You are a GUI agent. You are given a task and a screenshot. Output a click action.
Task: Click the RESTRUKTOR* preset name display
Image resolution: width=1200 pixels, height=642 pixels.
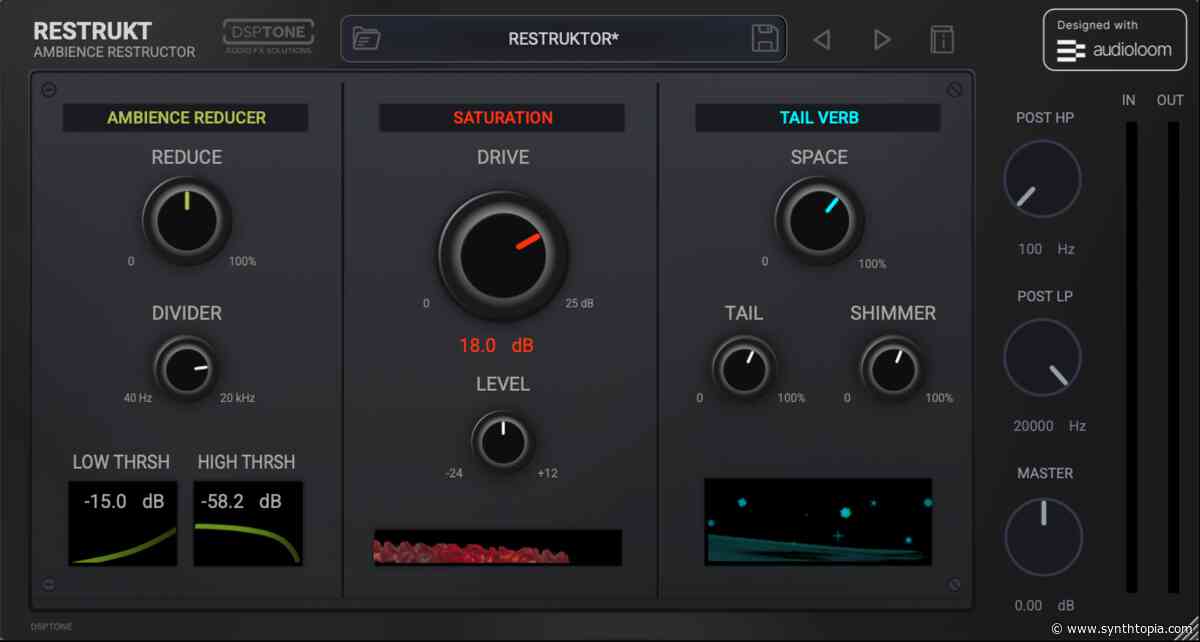pyautogui.click(x=563, y=39)
